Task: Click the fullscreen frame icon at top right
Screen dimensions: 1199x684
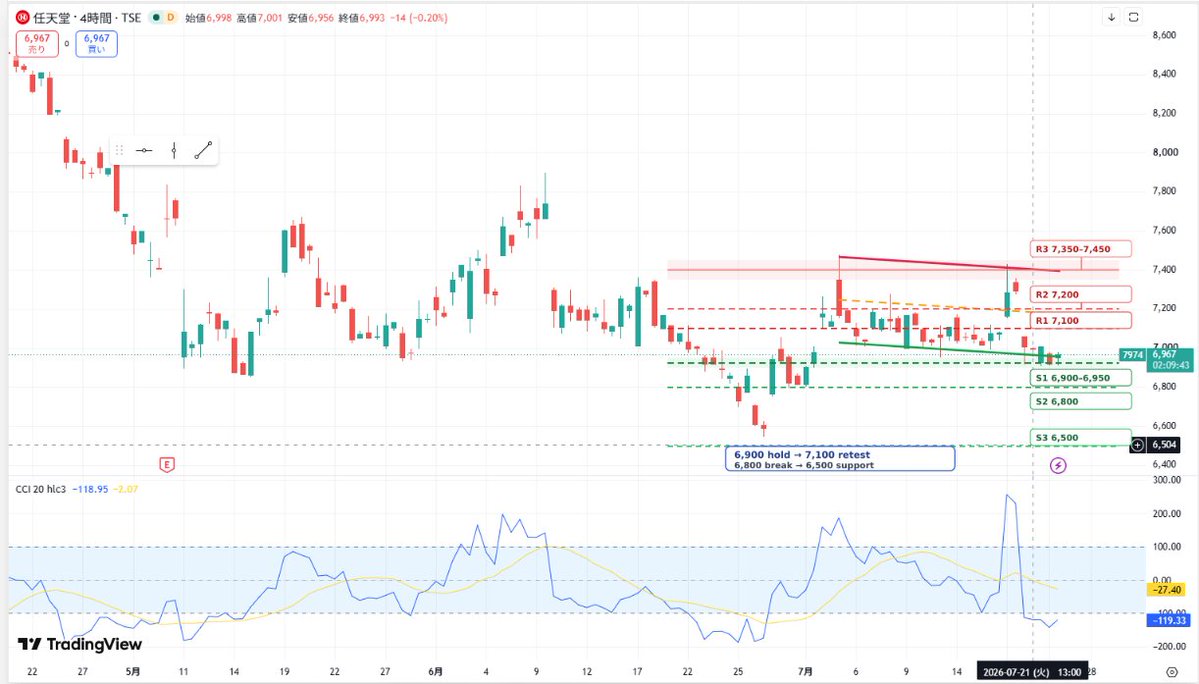Action: pos(1134,17)
